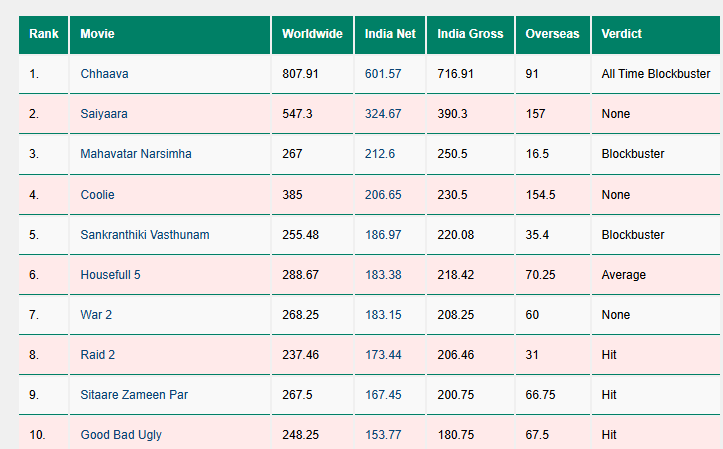723x449 pixels.
Task: Select India Net value 153.77
Action: tap(383, 435)
